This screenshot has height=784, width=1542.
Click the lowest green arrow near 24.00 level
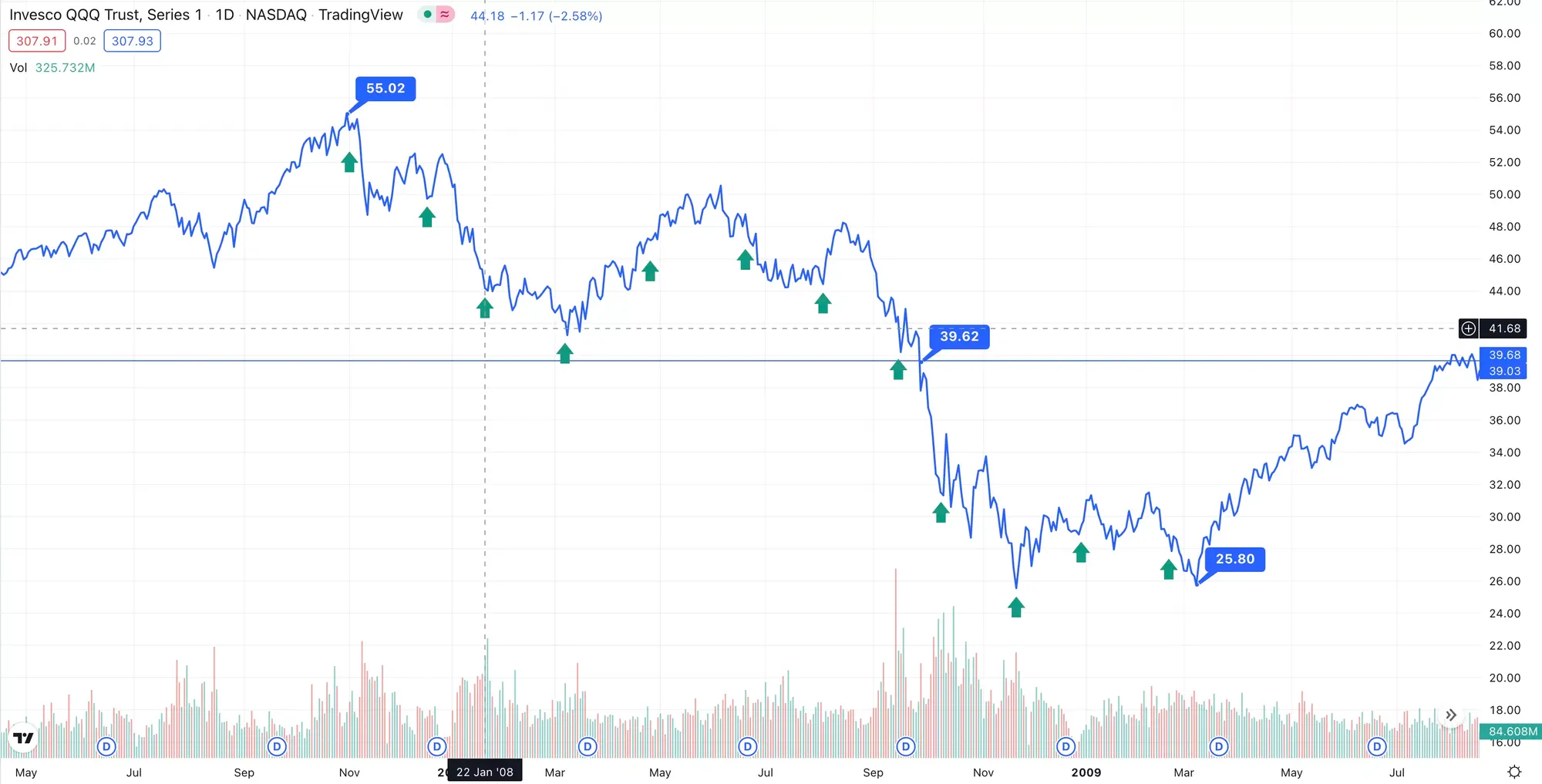click(x=1016, y=607)
